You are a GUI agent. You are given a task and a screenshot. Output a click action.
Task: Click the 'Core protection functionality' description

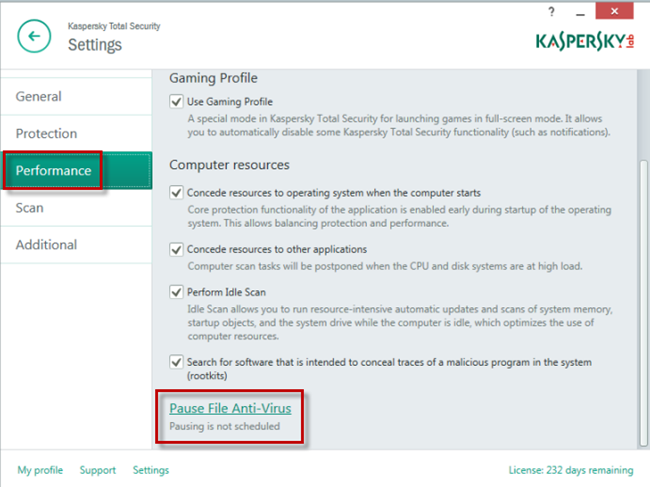[399, 216]
